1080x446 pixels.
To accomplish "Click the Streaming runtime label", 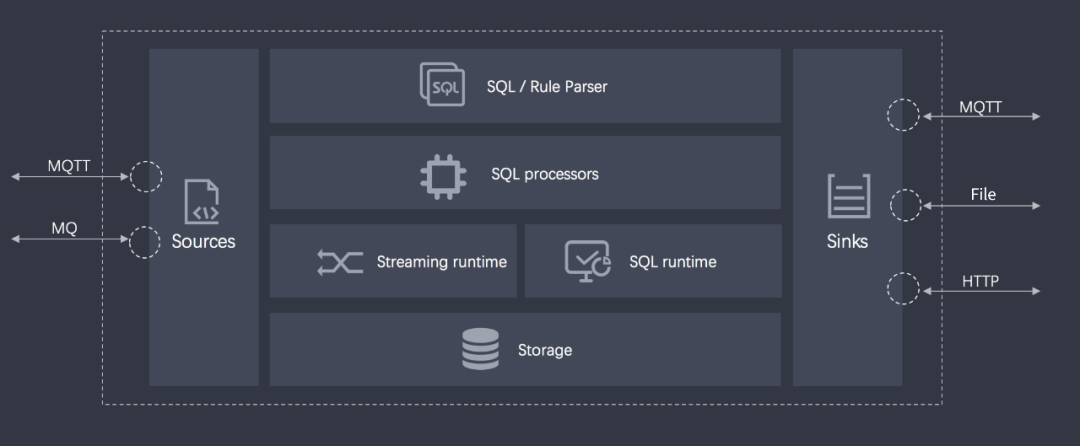I will pos(441,262).
